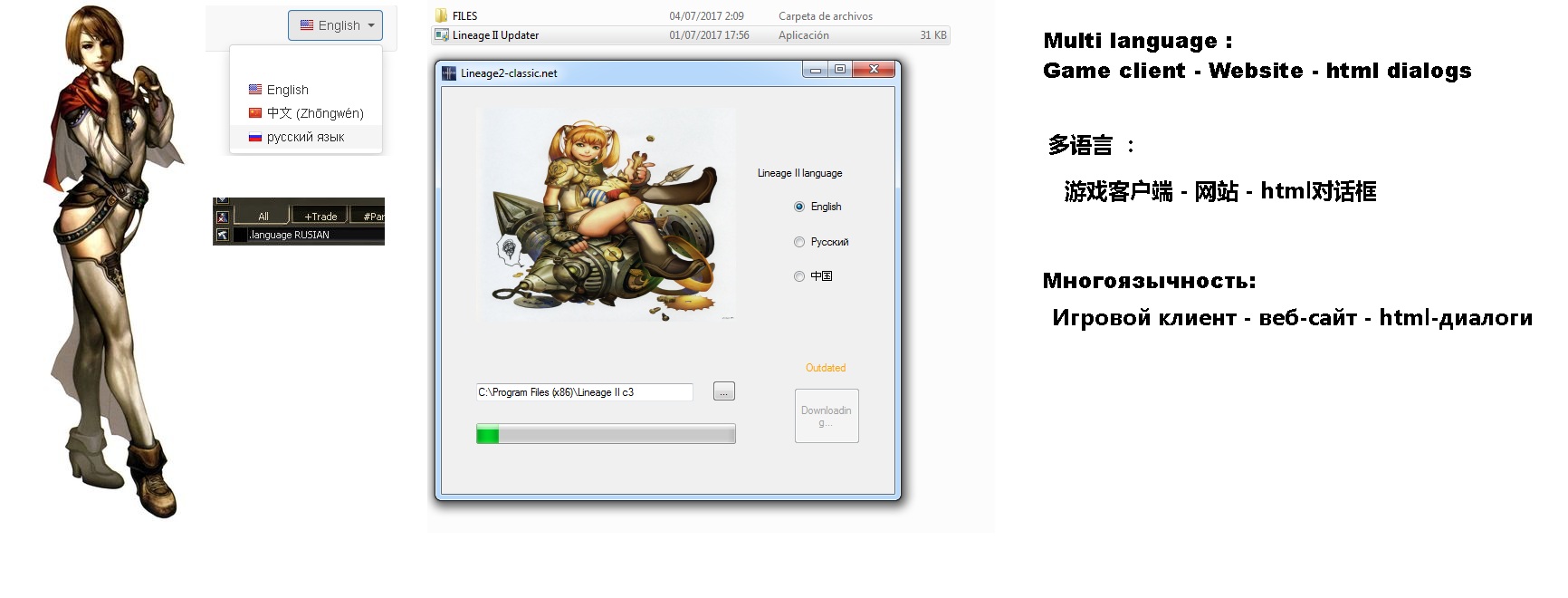Click the Многоязычность: heading
The height and width of the screenshot is (598, 1568).
[1150, 281]
